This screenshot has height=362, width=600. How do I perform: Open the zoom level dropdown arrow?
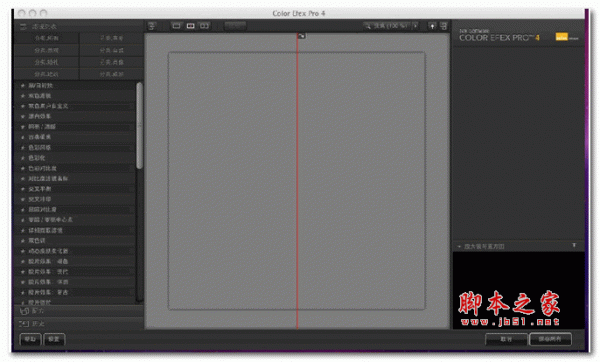pos(415,26)
